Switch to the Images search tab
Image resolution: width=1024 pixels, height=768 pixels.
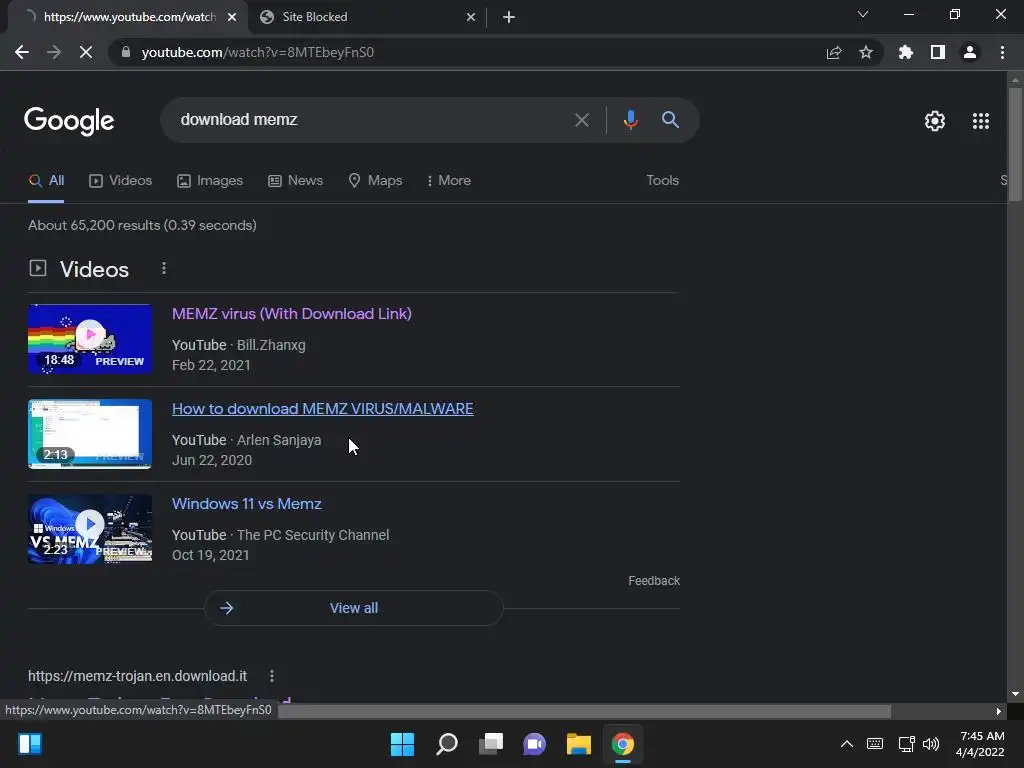click(x=210, y=181)
